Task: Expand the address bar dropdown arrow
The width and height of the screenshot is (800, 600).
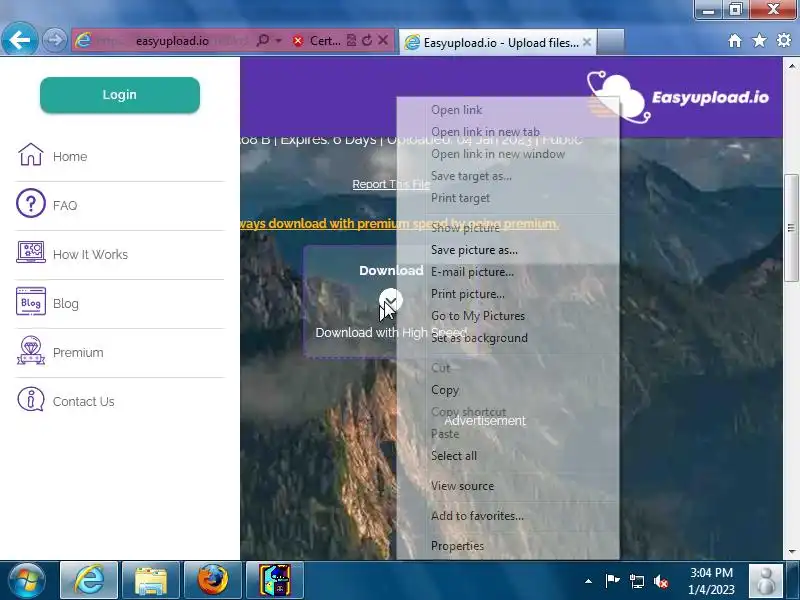Action: 279,40
